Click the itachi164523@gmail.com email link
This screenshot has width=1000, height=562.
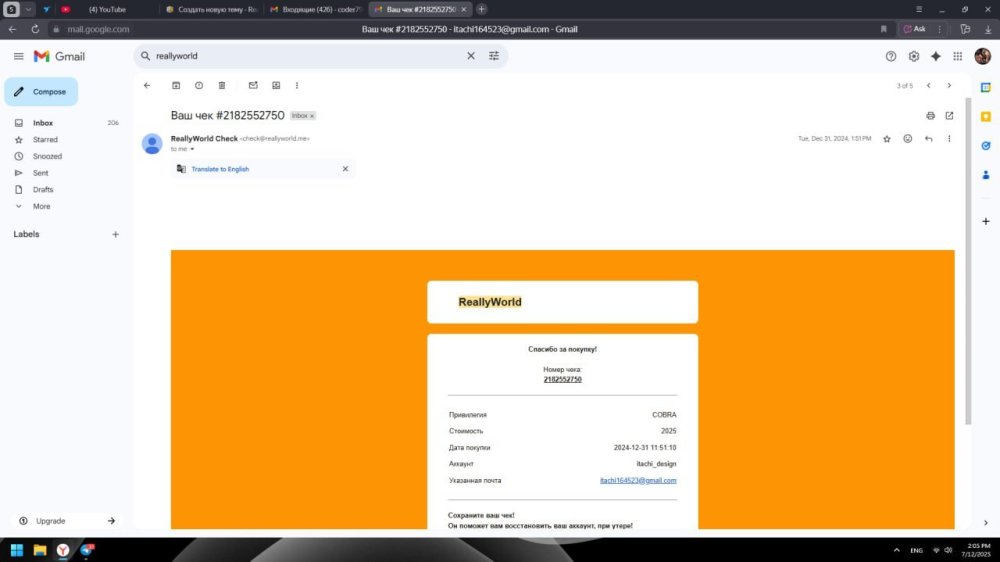coord(638,480)
